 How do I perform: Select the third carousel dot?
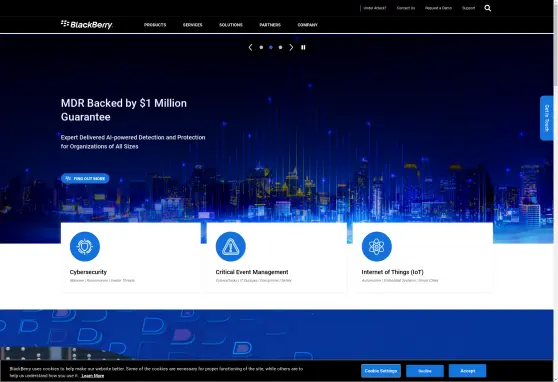coord(280,47)
